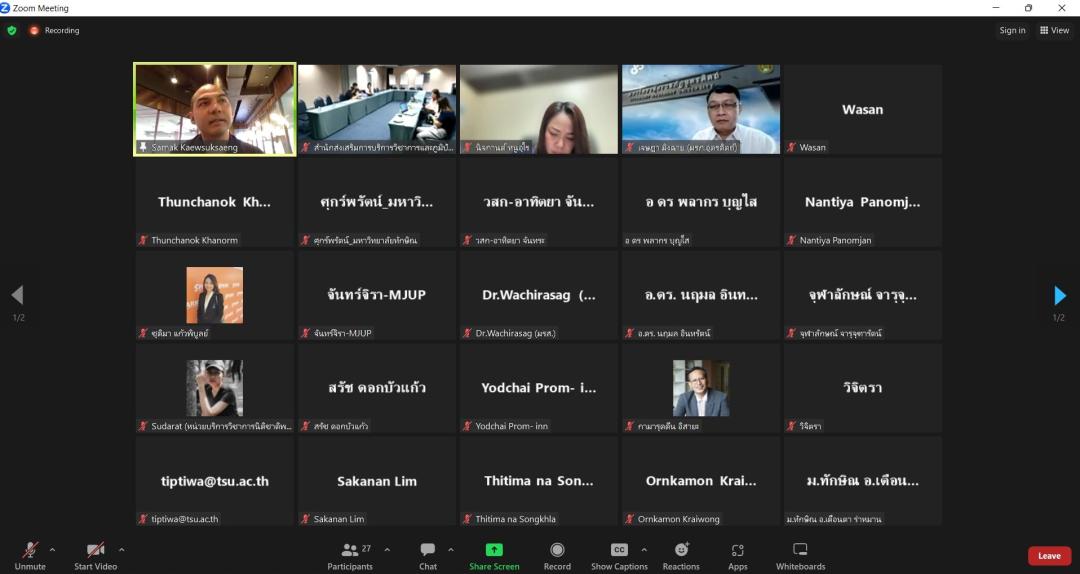Open the Chat panel

click(428, 555)
